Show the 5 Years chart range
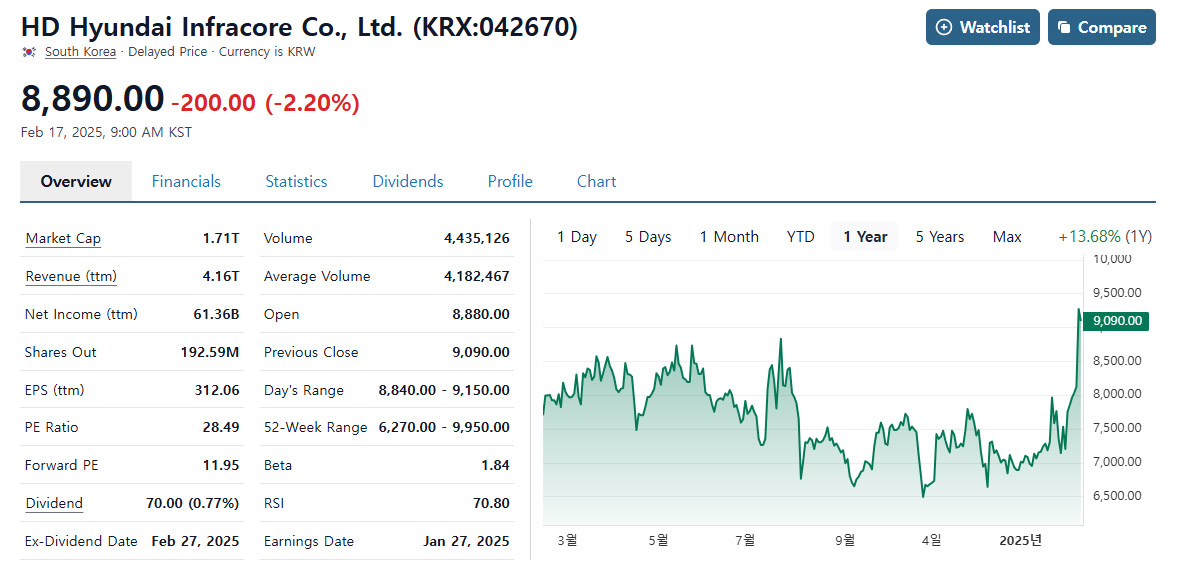 (x=940, y=237)
